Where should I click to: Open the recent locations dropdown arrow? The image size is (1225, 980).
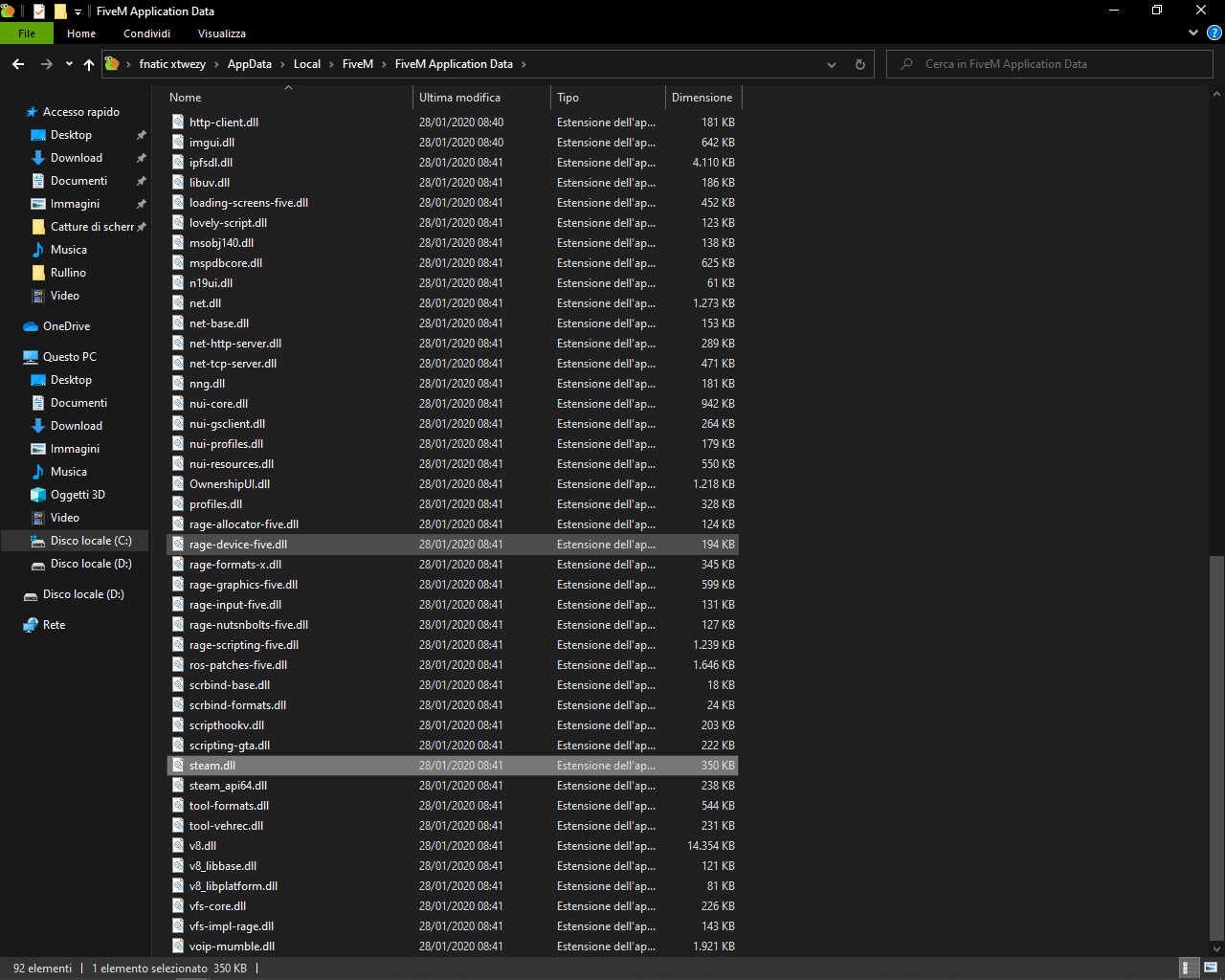pyautogui.click(x=69, y=64)
